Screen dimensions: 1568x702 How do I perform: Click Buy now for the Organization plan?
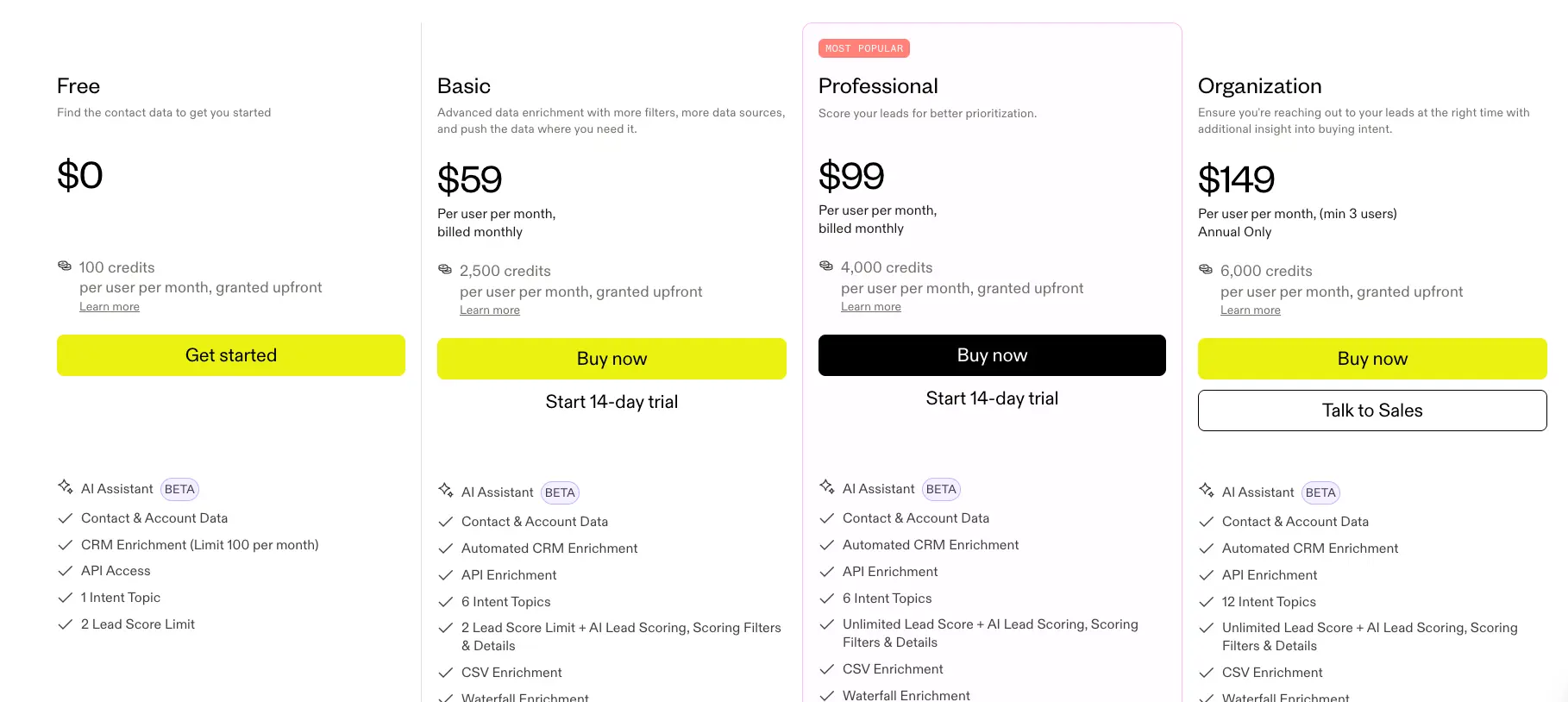pyautogui.click(x=1372, y=359)
